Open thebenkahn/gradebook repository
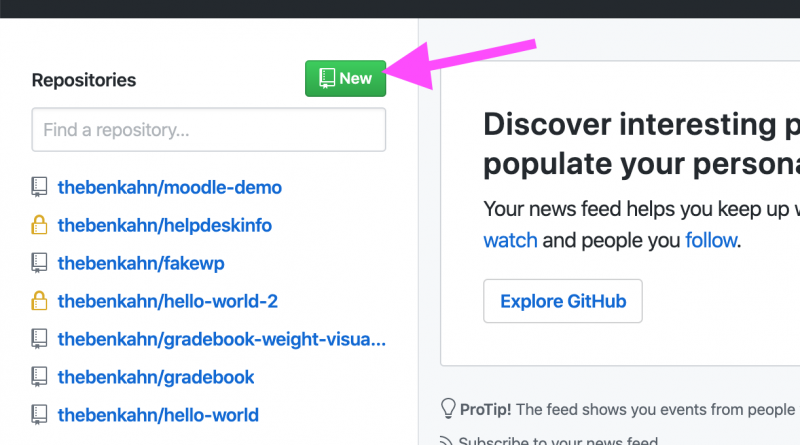Viewport: 800px width, 445px height. pyautogui.click(x=156, y=377)
